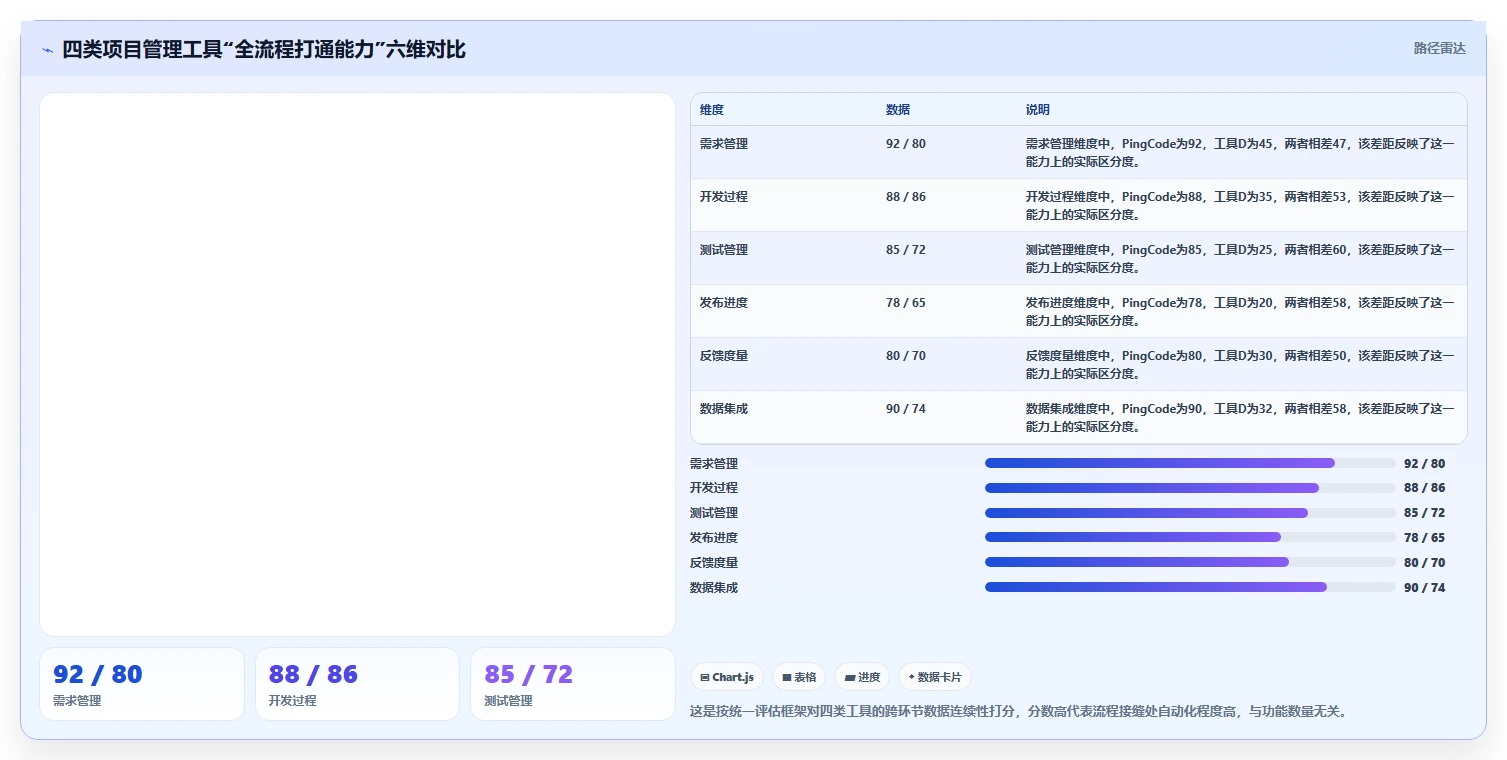Click the 发布进度 description mentioning 工具D为20

pos(1240,312)
